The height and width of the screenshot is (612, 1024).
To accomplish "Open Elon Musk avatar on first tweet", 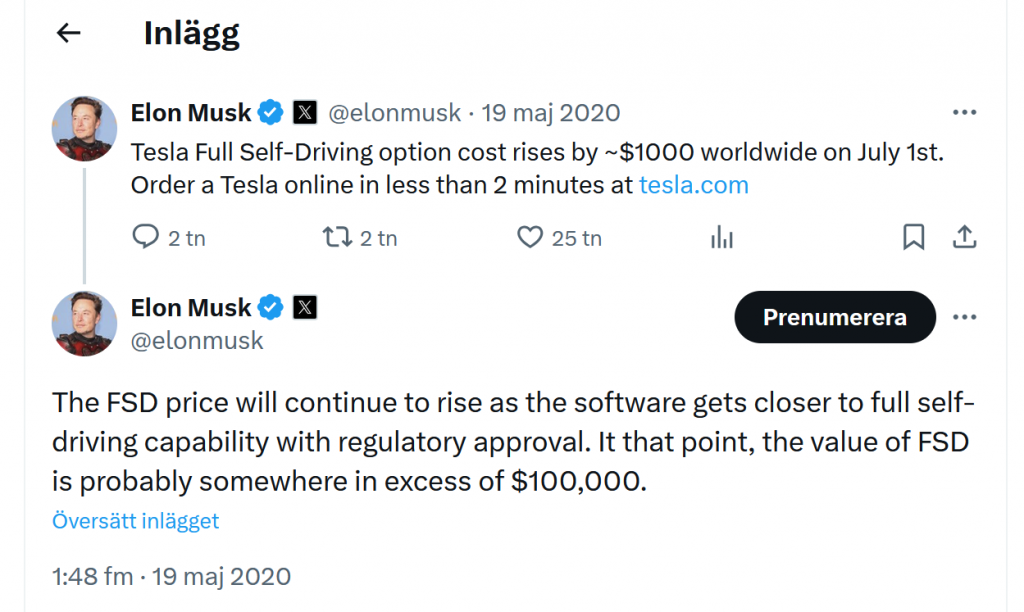I will [x=84, y=129].
